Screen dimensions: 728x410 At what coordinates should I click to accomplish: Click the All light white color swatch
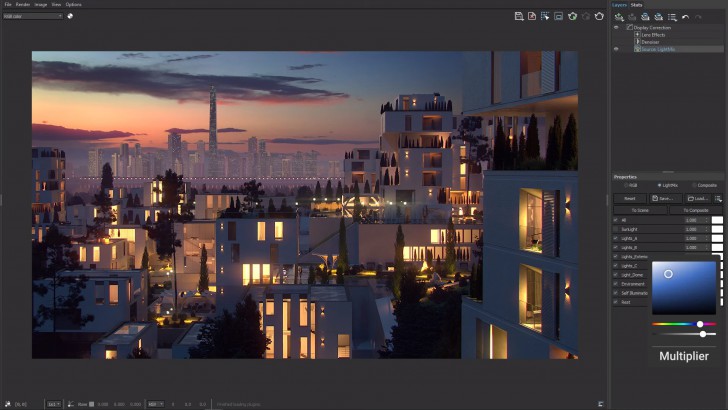tap(717, 220)
